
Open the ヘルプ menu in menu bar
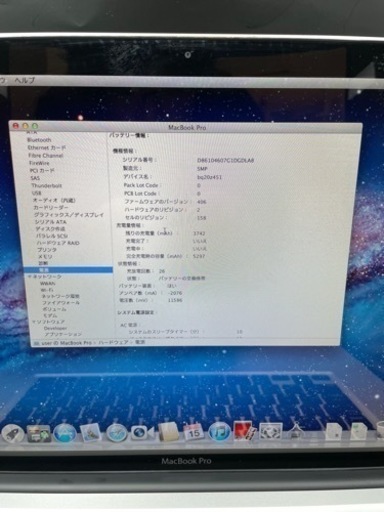[24, 80]
